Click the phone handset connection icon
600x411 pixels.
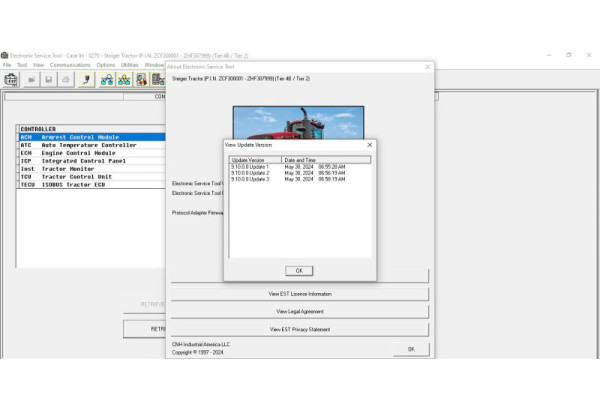click(x=86, y=79)
